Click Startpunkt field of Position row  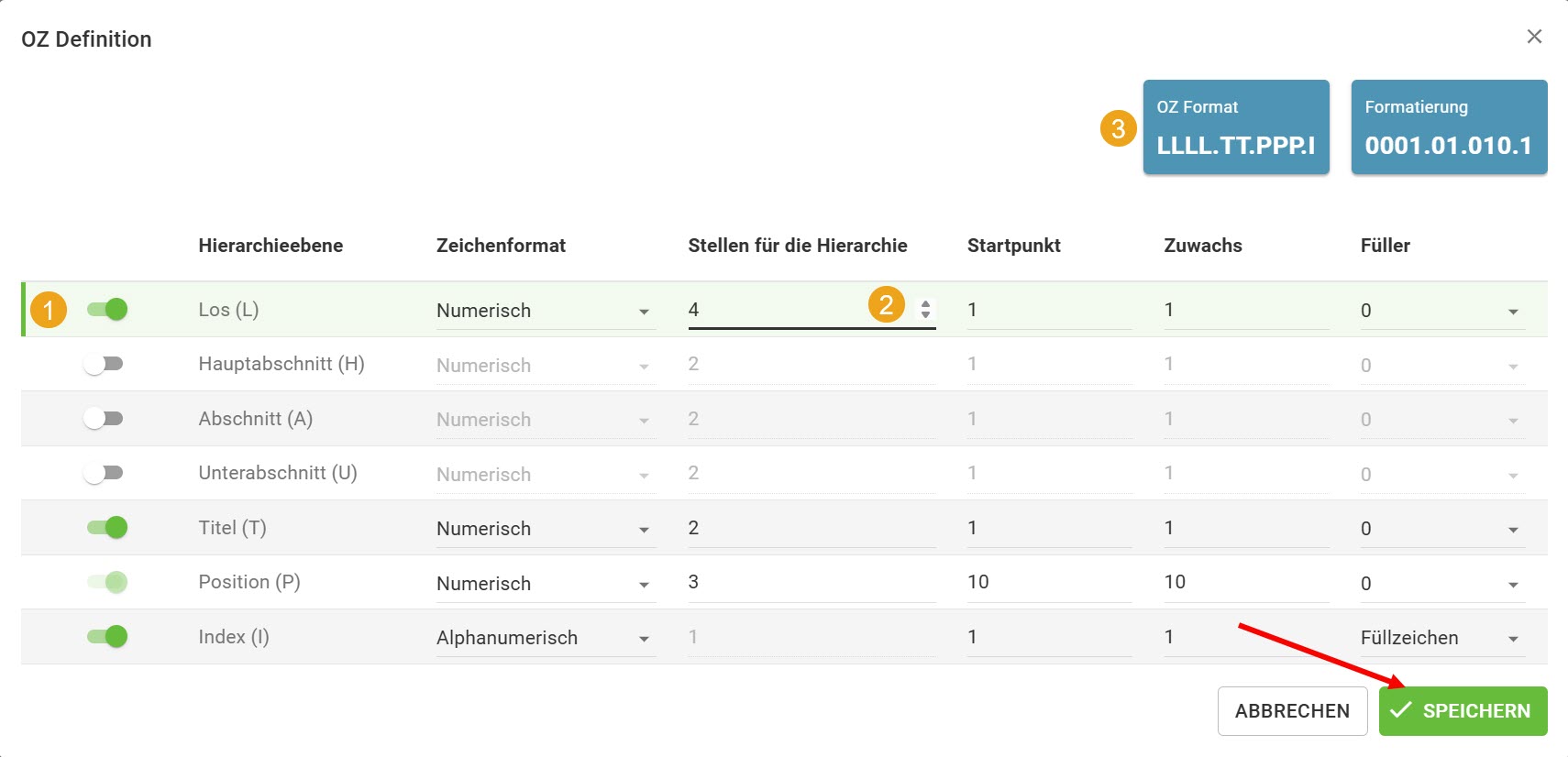coord(1048,583)
